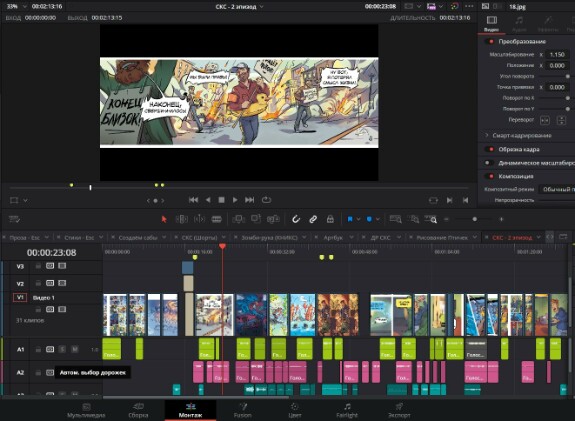The height and width of the screenshot is (421, 575).
Task: Click the replace clip toolbar icon
Action: click(273, 219)
